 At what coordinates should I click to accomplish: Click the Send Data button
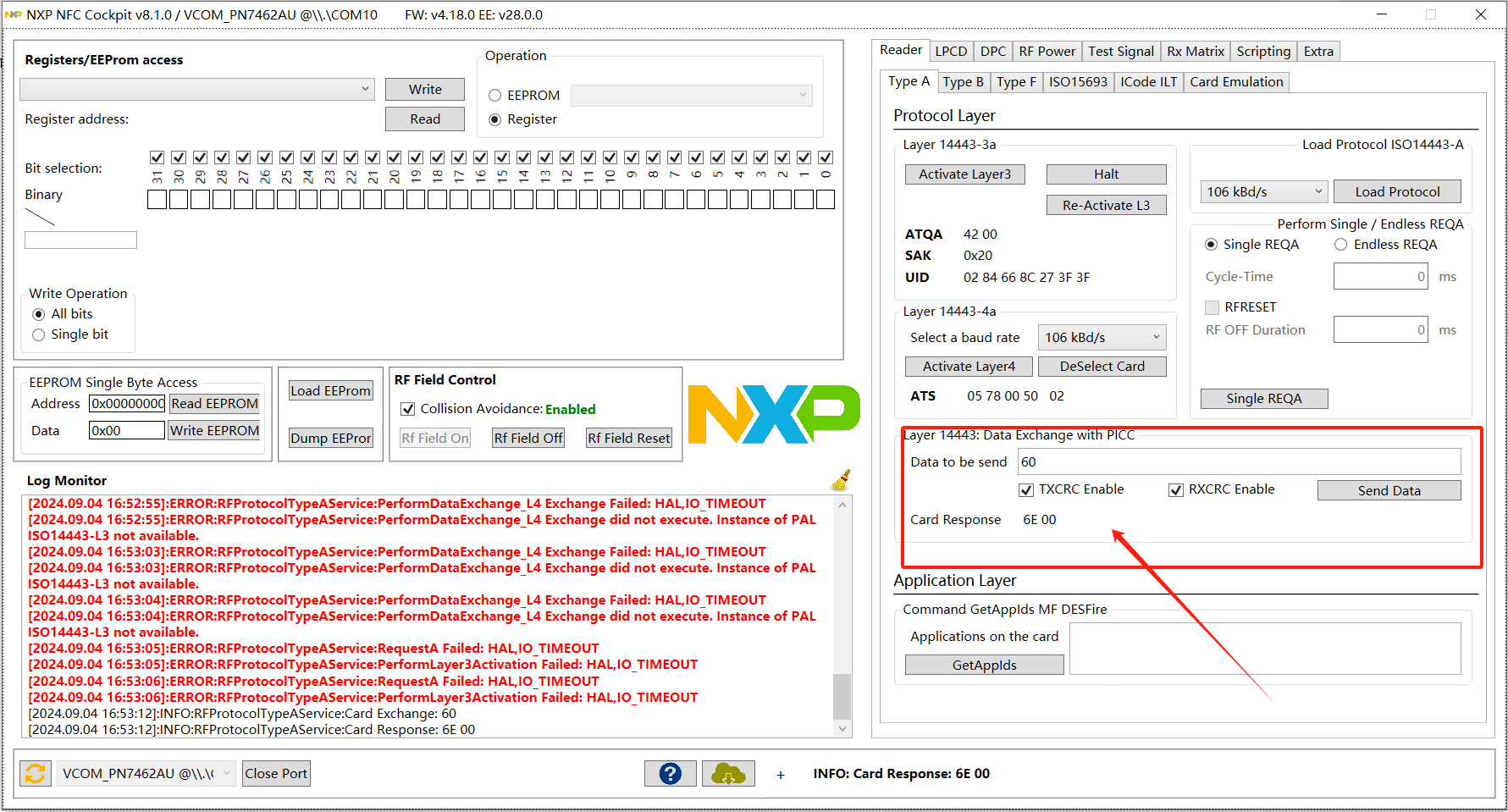(1388, 489)
